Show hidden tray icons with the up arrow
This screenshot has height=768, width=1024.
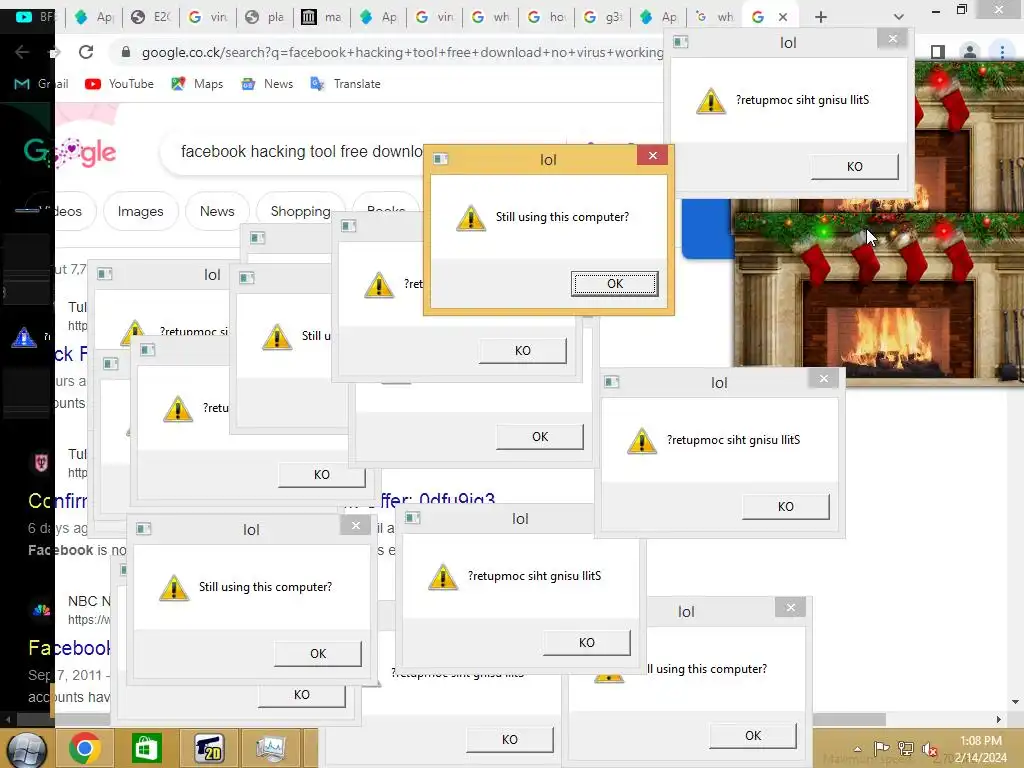[x=857, y=749]
